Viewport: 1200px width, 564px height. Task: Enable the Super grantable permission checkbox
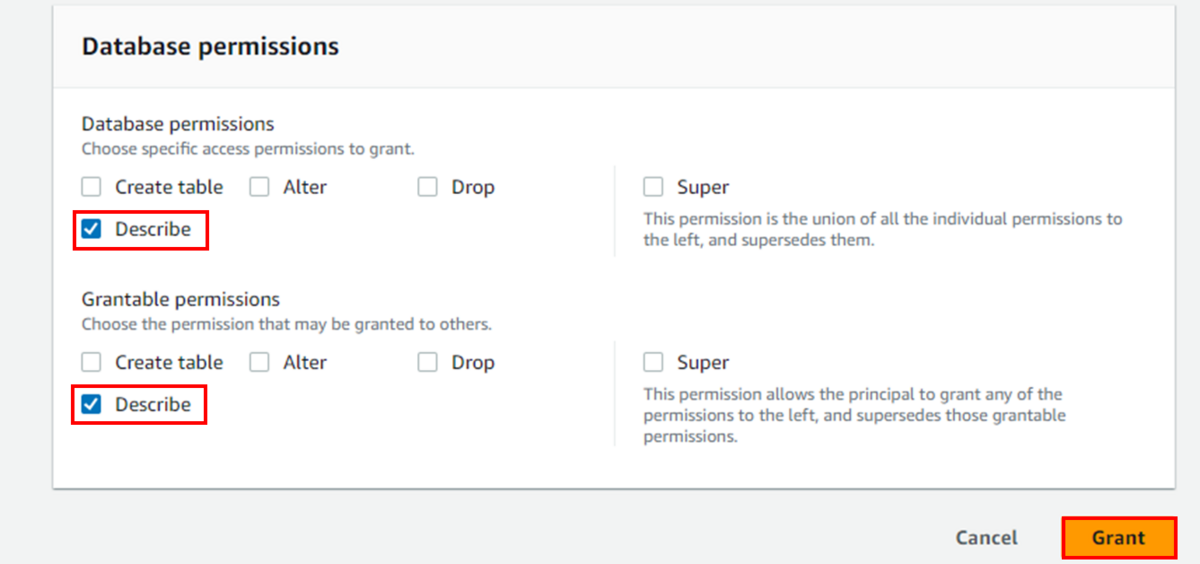tap(654, 362)
